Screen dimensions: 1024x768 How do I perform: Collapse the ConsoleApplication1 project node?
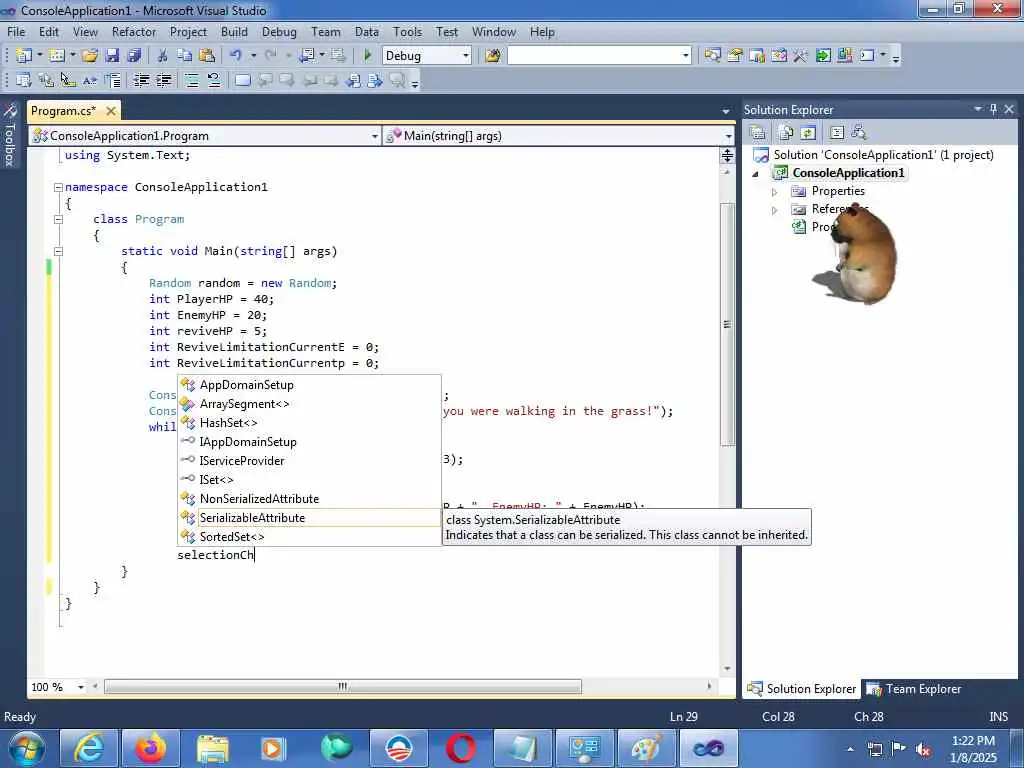756,174
